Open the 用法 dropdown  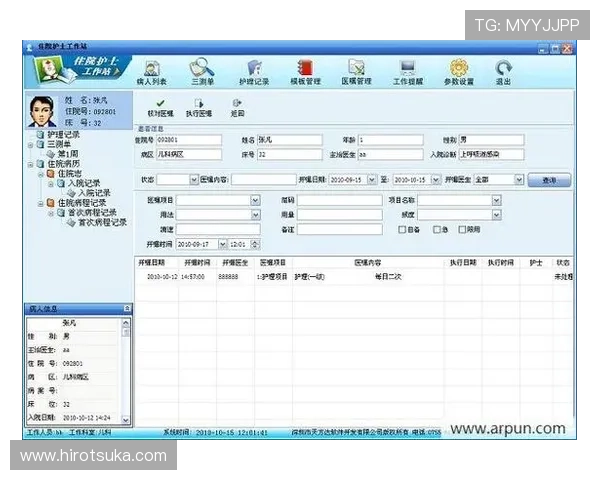click(x=255, y=215)
